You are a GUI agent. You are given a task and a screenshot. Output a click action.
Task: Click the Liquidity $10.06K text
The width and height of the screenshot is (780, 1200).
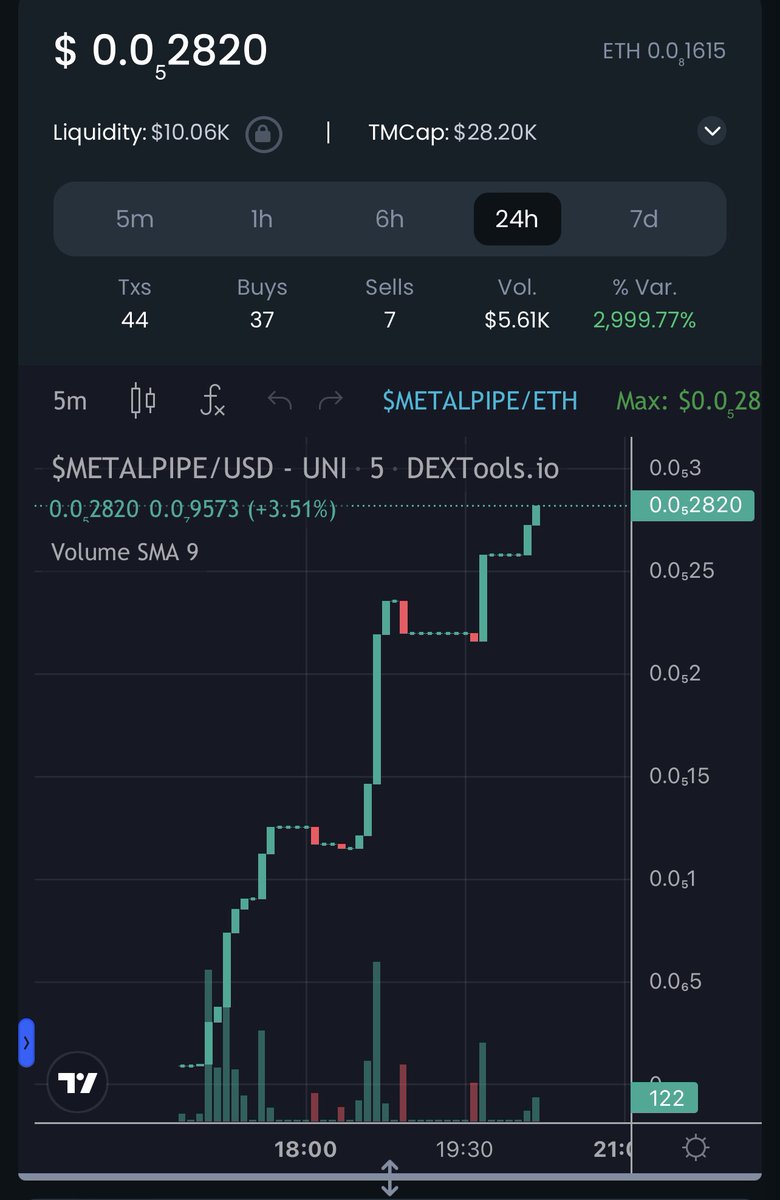141,132
